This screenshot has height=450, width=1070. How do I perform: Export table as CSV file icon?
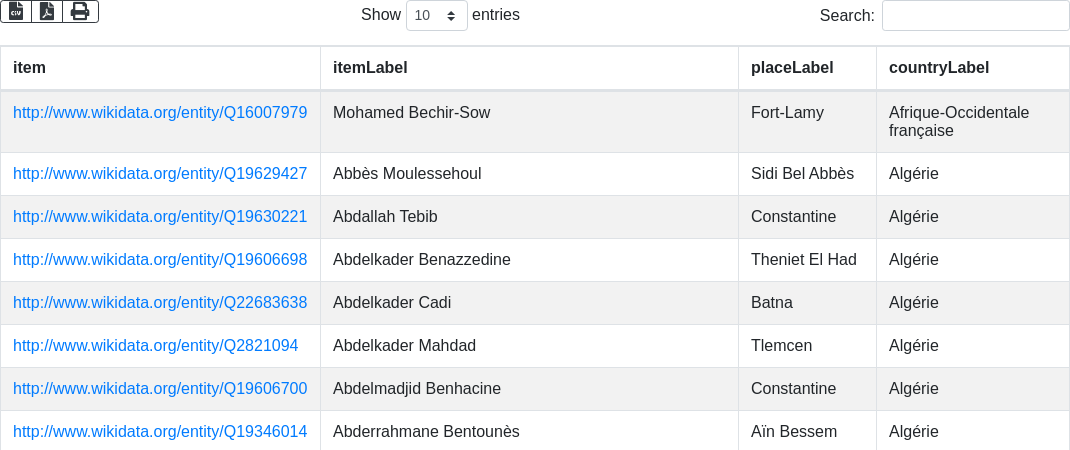tap(16, 12)
